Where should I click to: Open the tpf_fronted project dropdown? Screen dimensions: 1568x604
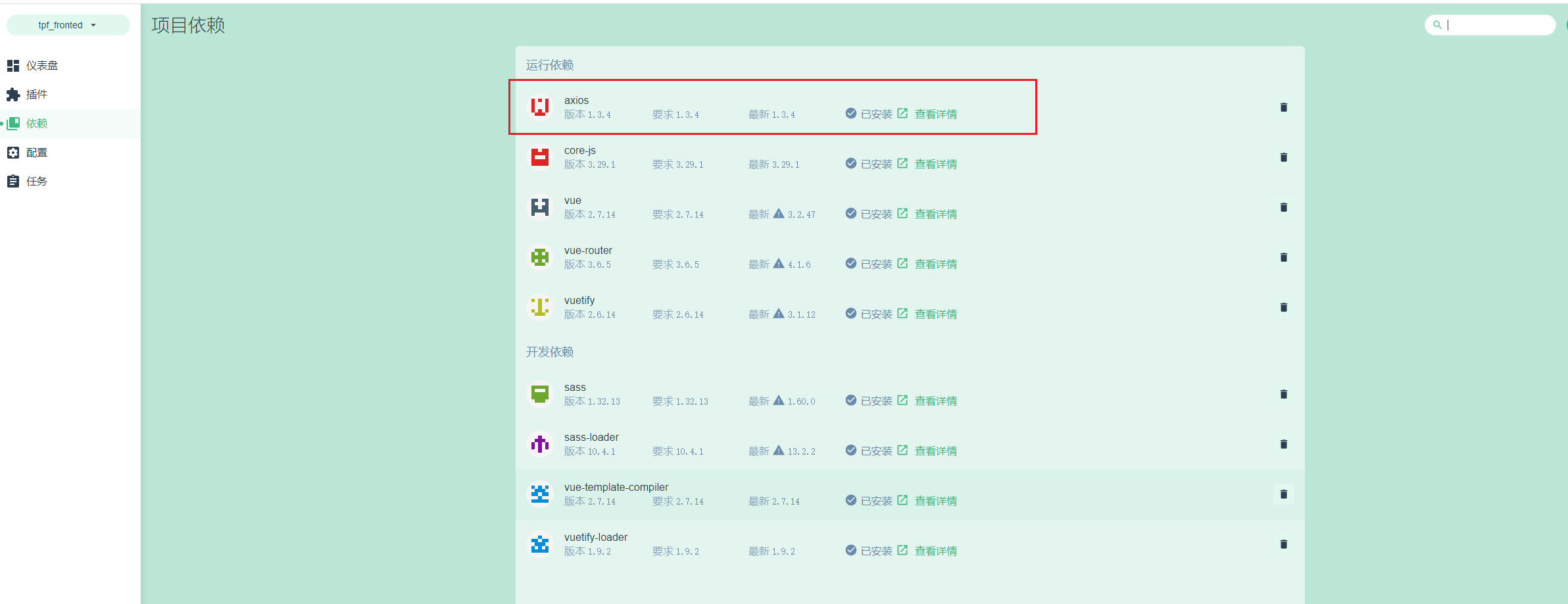[x=68, y=25]
